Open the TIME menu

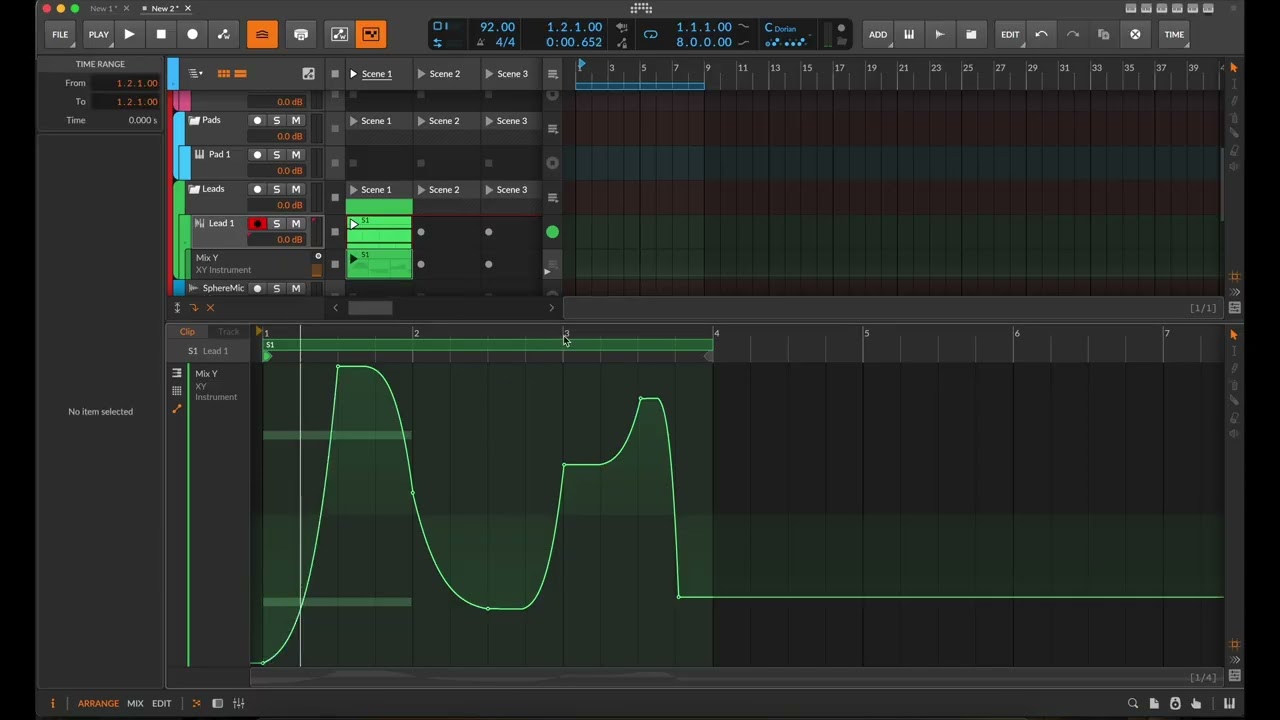pyautogui.click(x=1174, y=34)
